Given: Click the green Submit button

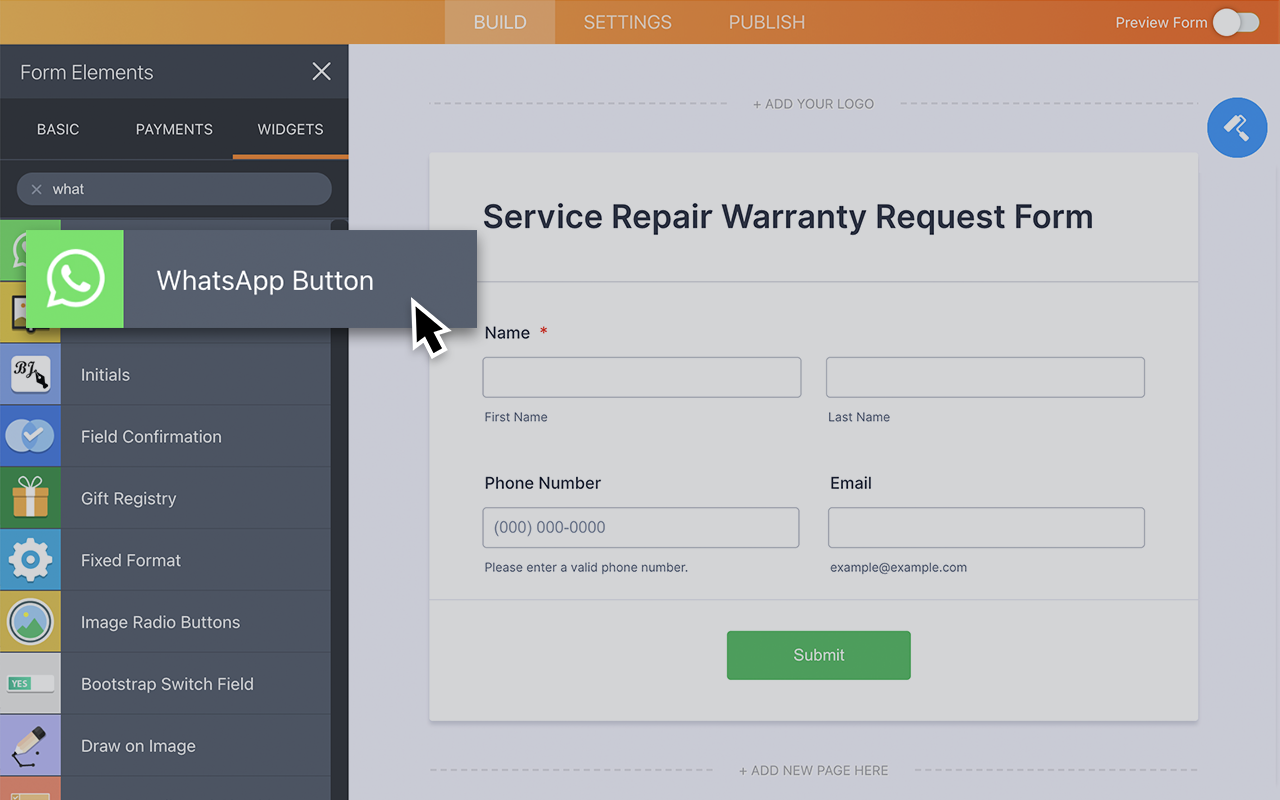Looking at the screenshot, I should pyautogui.click(x=818, y=655).
